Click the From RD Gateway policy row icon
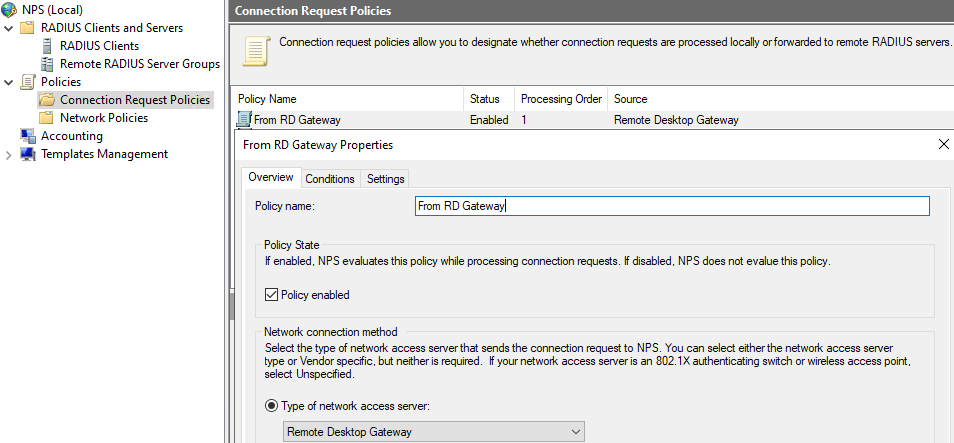This screenshot has height=443, width=954. pos(244,120)
